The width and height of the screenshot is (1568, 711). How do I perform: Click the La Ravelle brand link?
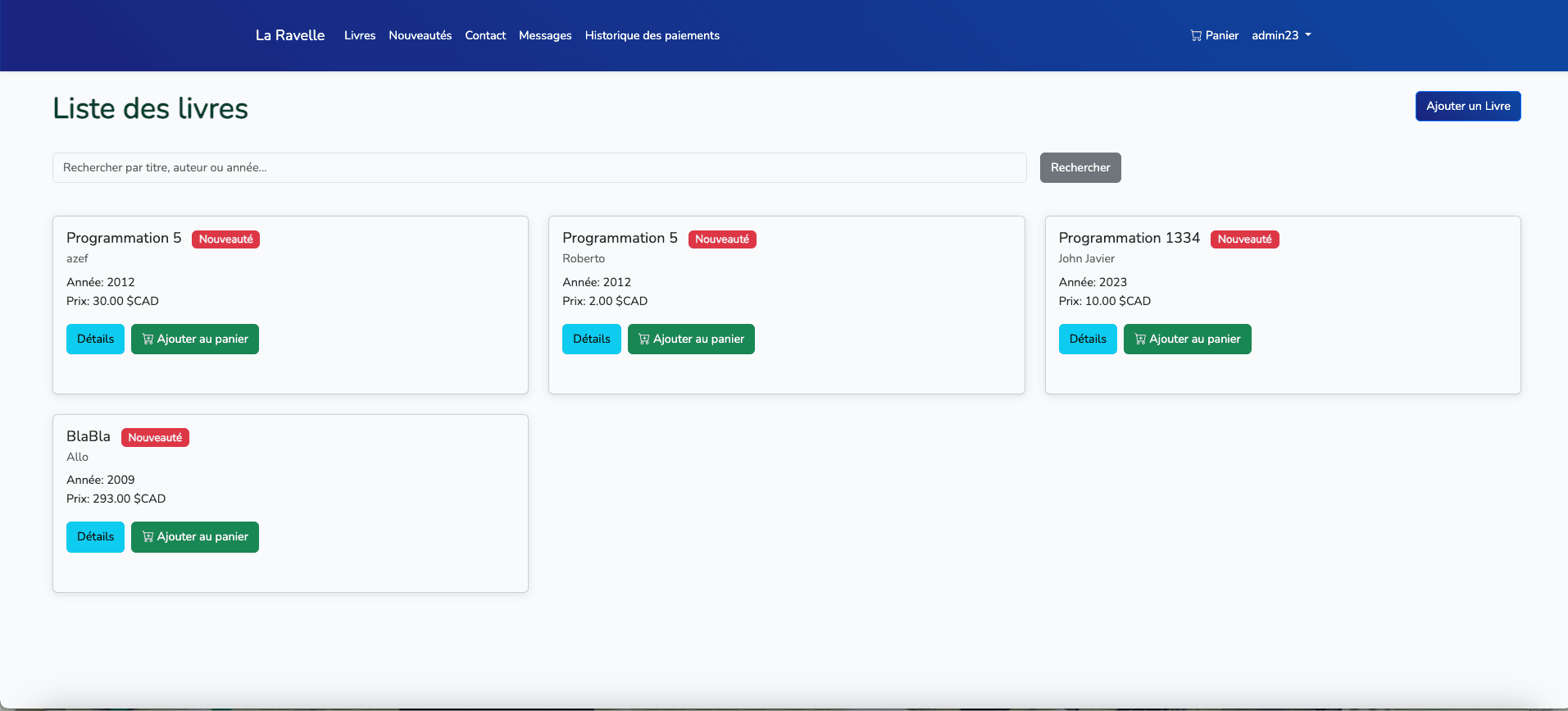coord(290,35)
